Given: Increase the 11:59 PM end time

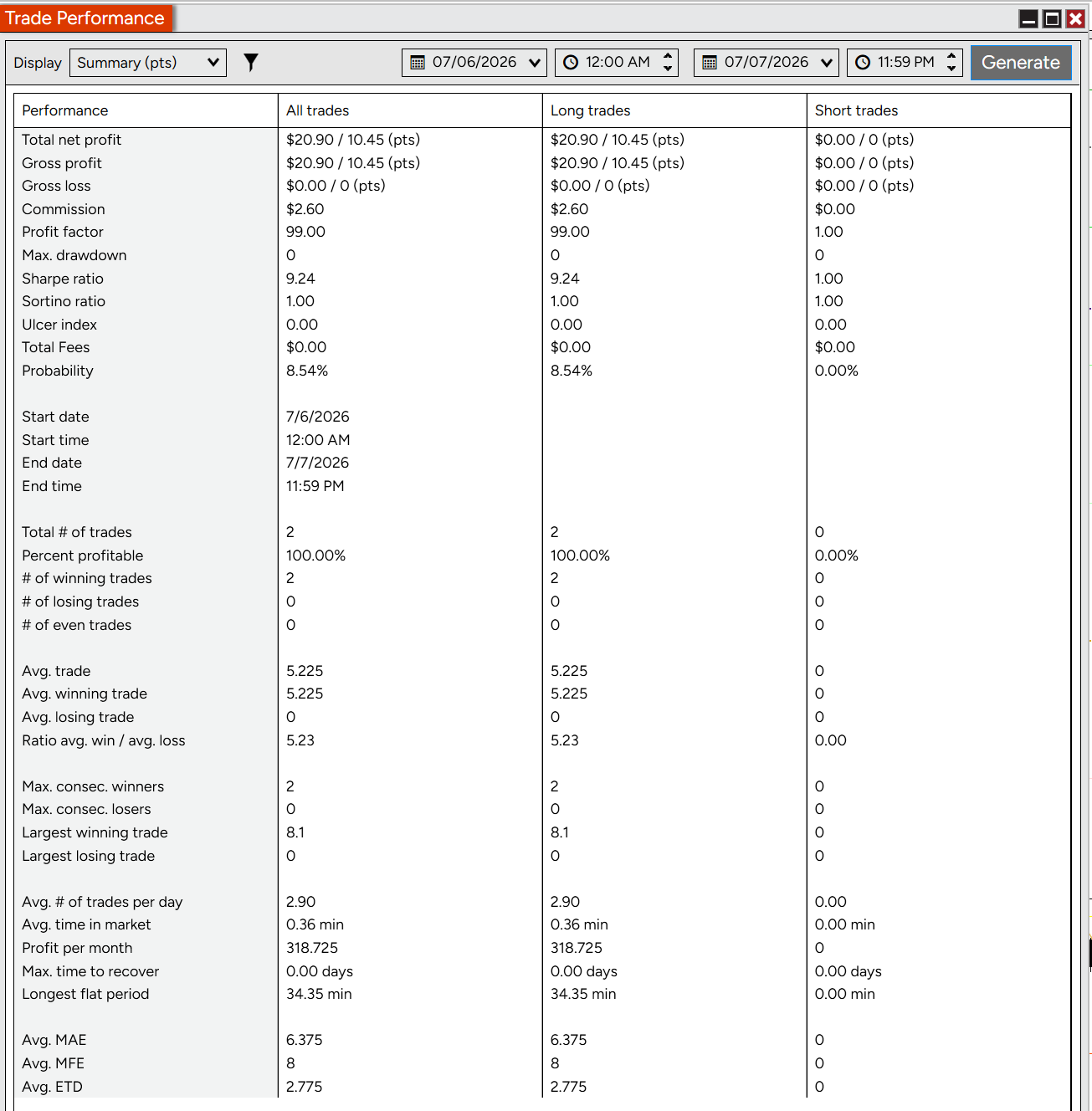Looking at the screenshot, I should [x=951, y=56].
